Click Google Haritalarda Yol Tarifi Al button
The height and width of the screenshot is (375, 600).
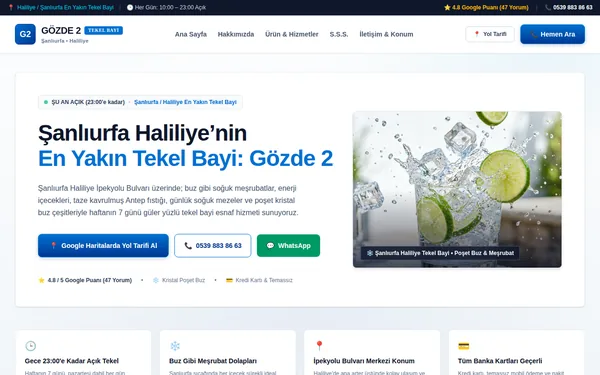[x=103, y=246]
